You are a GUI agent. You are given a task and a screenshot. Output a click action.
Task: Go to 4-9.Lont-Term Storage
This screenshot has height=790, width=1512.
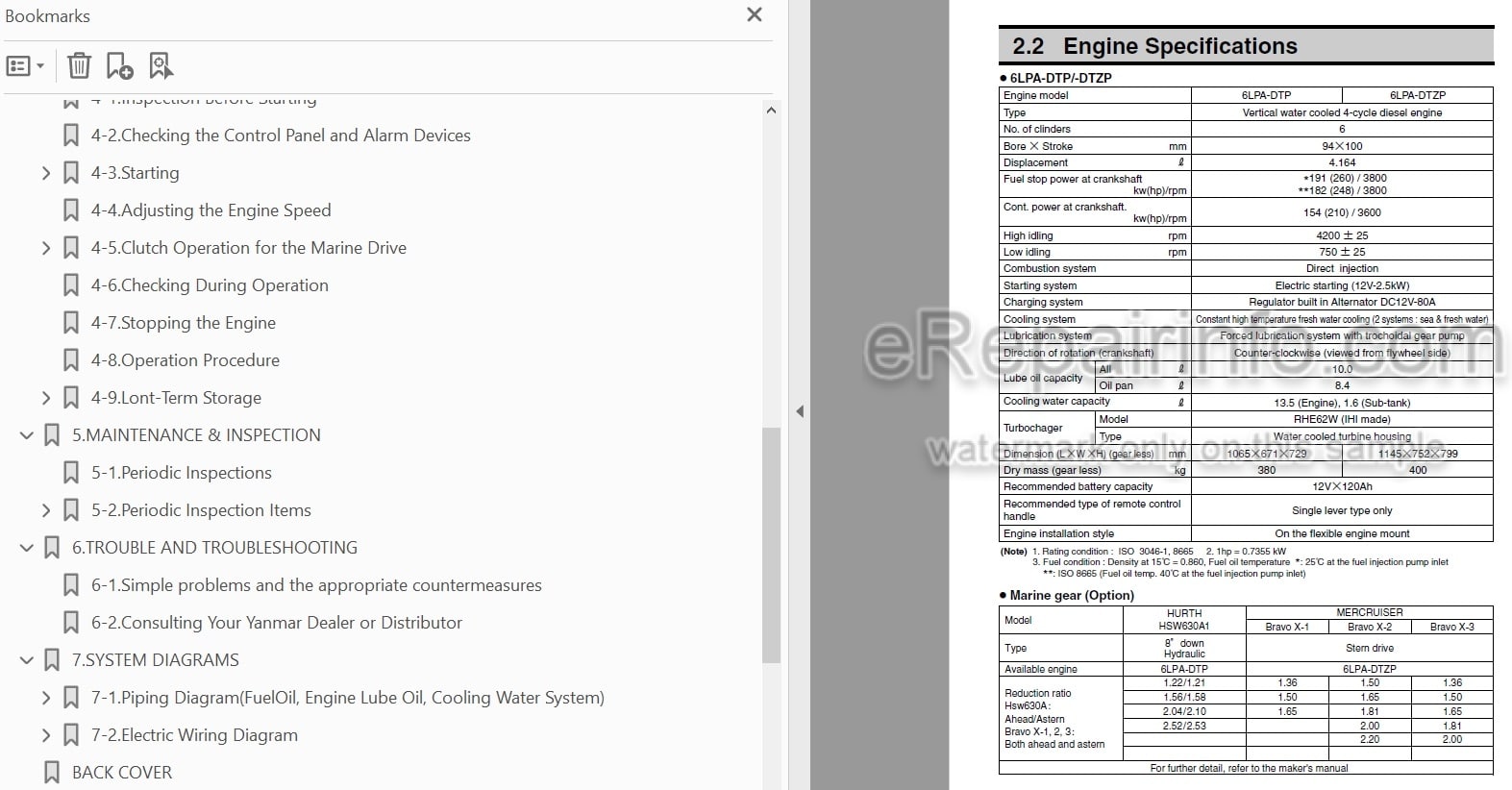coord(176,398)
